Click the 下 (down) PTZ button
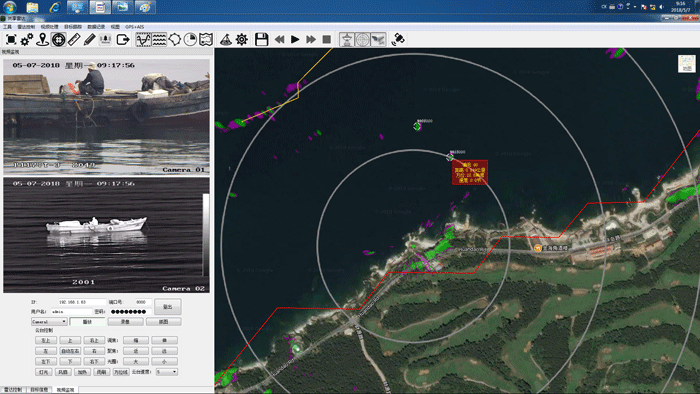This screenshot has width=700, height=394. (70, 361)
